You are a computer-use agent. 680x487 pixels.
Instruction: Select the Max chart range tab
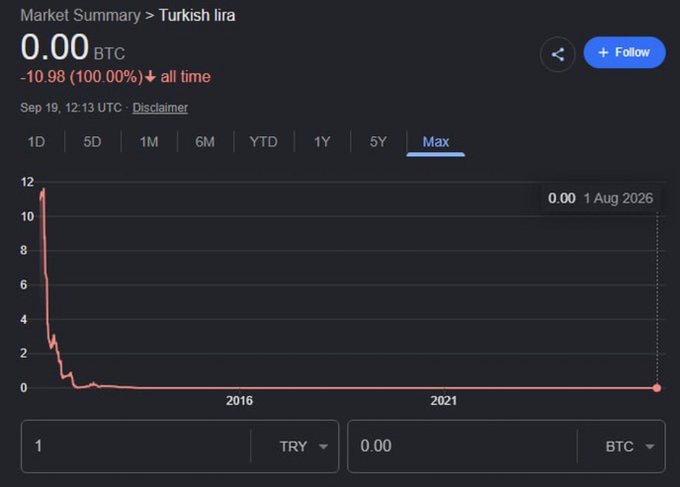pyautogui.click(x=435, y=142)
